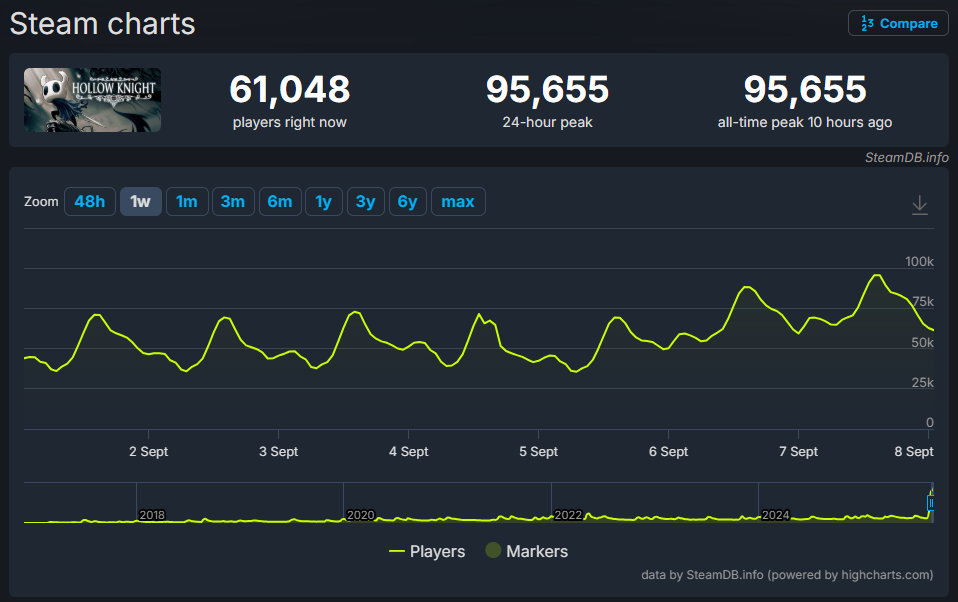The height and width of the screenshot is (602, 958).
Task: Click the 100k y-axis label
Action: pos(919,262)
